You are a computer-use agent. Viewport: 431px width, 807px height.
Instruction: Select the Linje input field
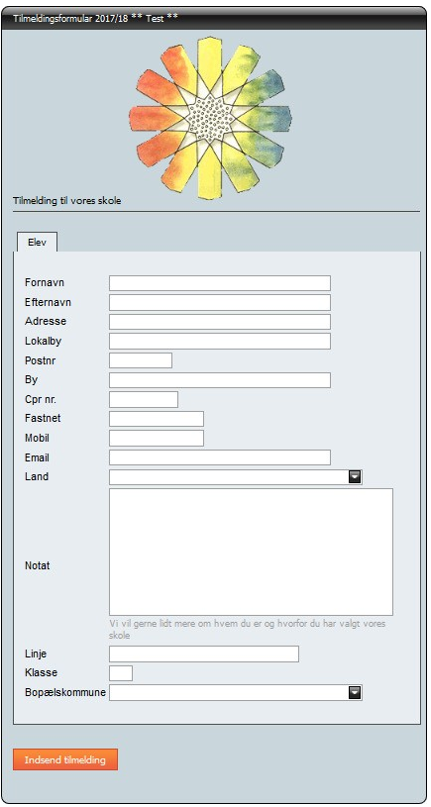[x=204, y=654]
